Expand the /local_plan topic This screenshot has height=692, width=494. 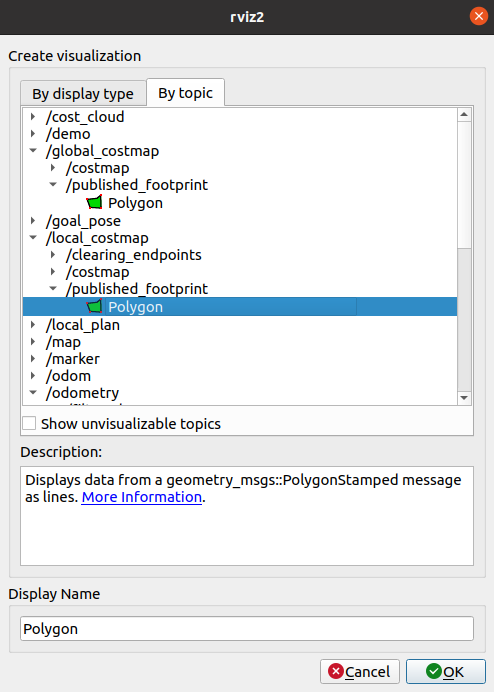33,325
